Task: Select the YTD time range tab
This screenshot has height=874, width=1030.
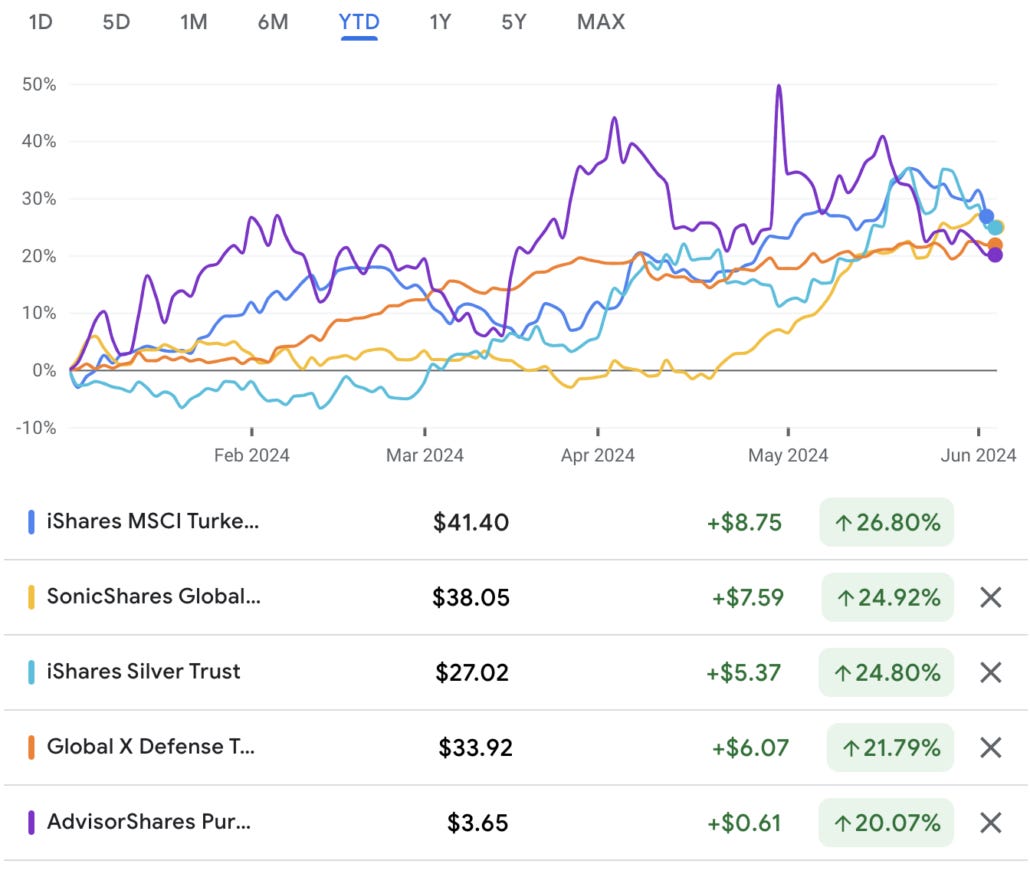Action: pos(359,22)
